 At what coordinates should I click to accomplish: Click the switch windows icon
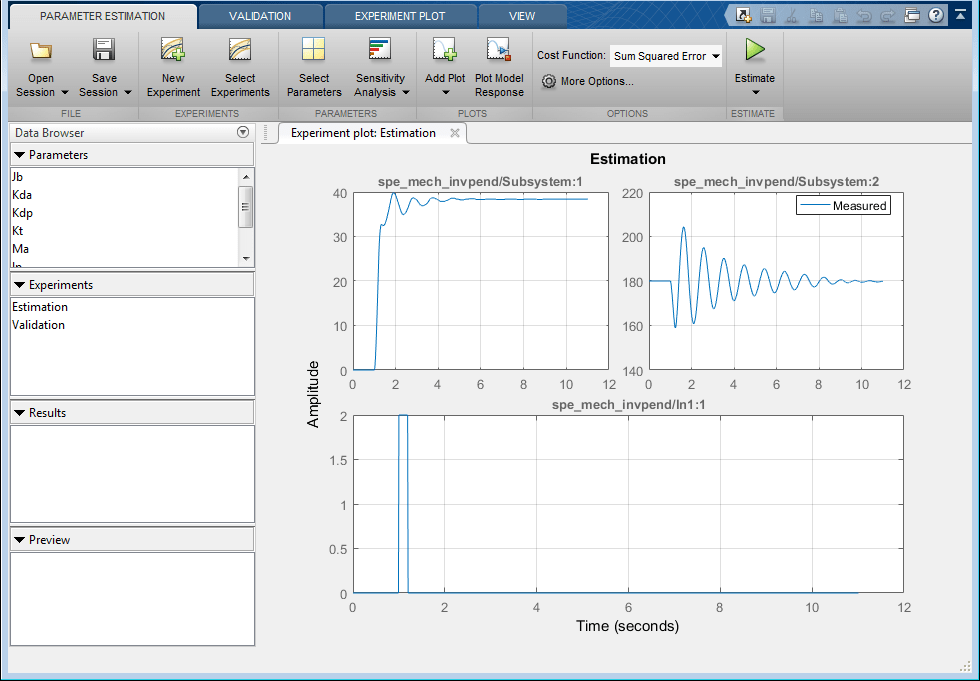[x=912, y=15]
